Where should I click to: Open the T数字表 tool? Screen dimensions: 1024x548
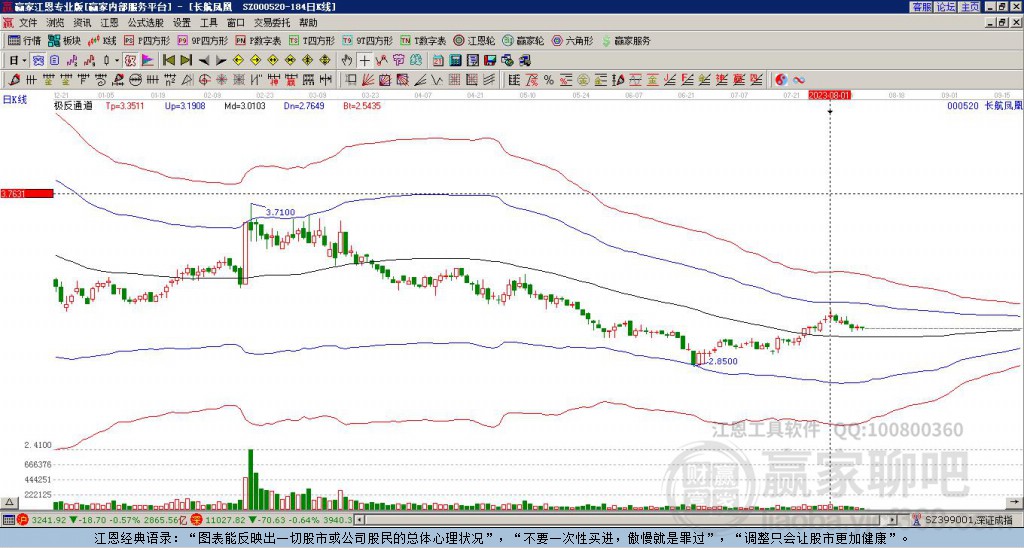point(423,40)
